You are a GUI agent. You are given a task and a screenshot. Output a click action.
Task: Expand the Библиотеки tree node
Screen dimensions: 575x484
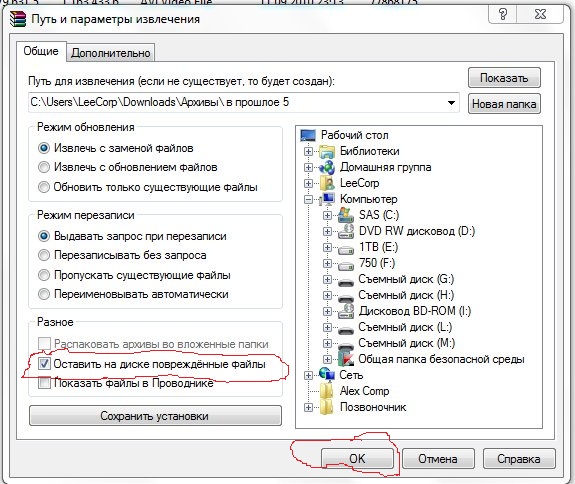coord(308,151)
